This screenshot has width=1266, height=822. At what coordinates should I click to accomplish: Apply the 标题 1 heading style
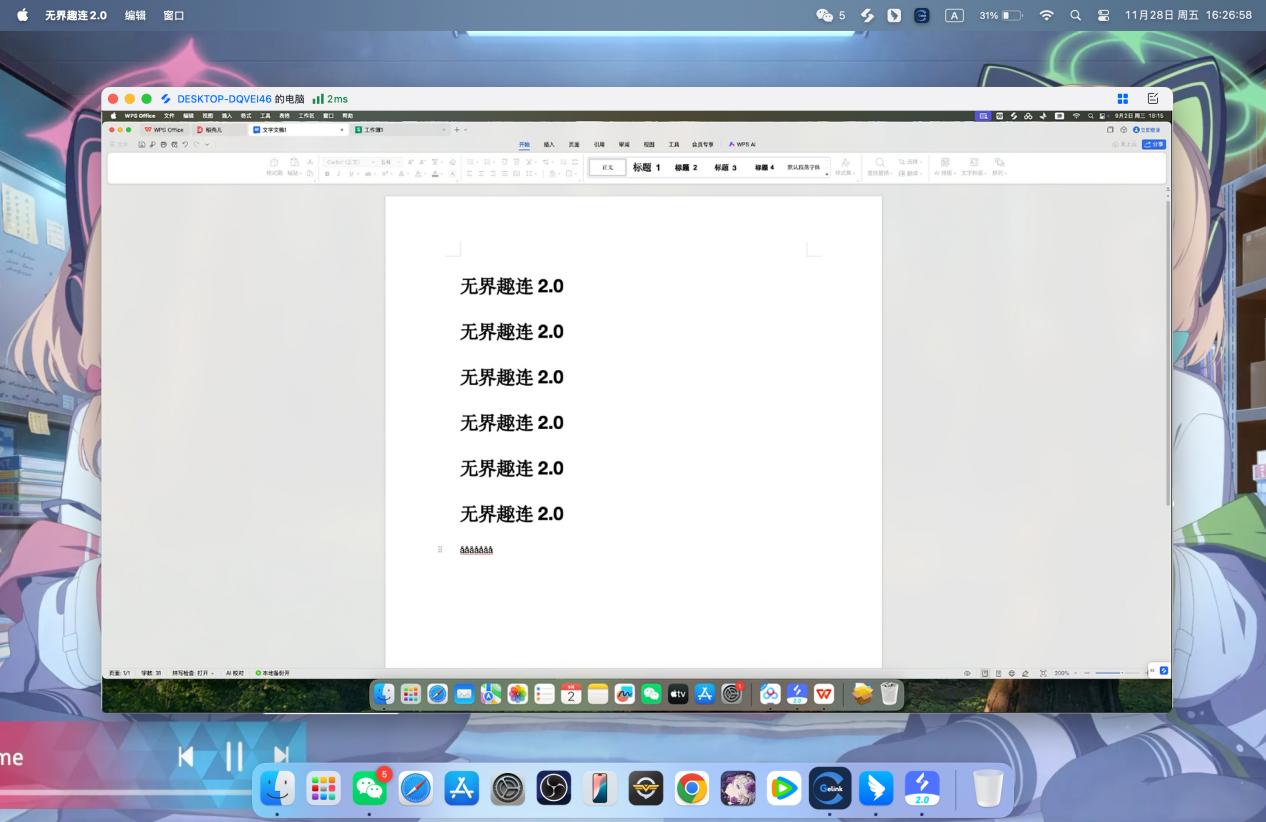coord(646,167)
